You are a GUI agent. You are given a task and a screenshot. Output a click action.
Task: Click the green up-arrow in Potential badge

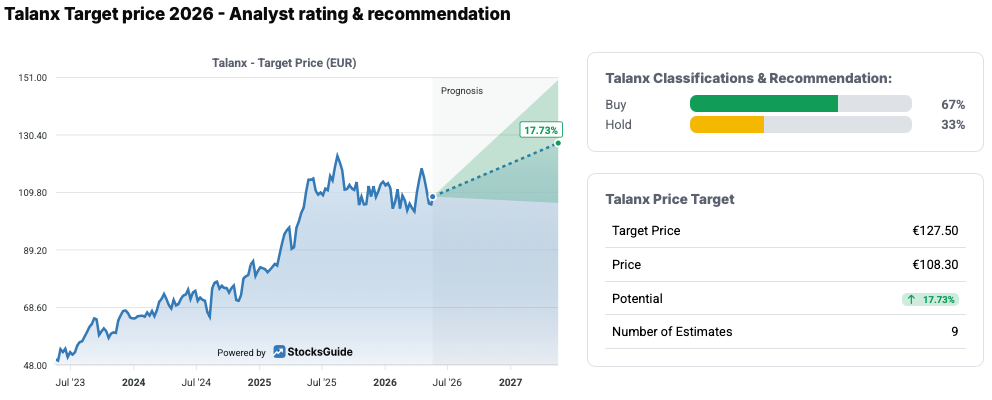[x=911, y=299]
